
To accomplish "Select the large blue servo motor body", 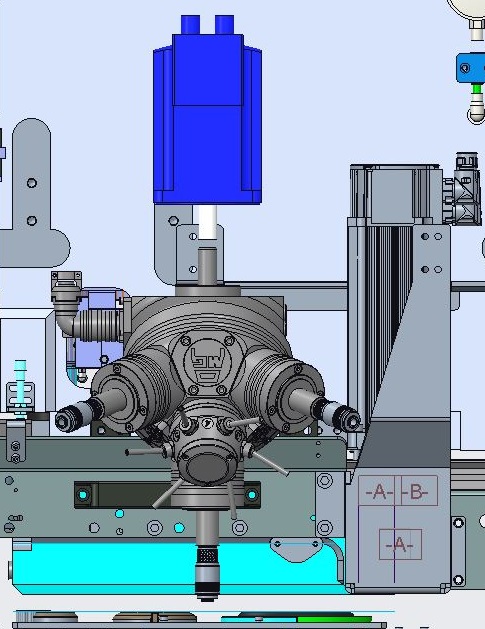I will point(207,118).
